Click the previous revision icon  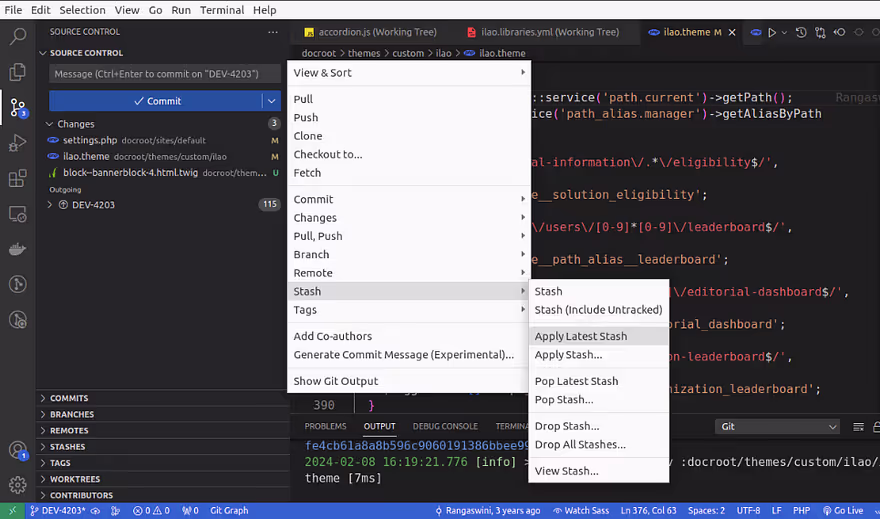(x=840, y=33)
